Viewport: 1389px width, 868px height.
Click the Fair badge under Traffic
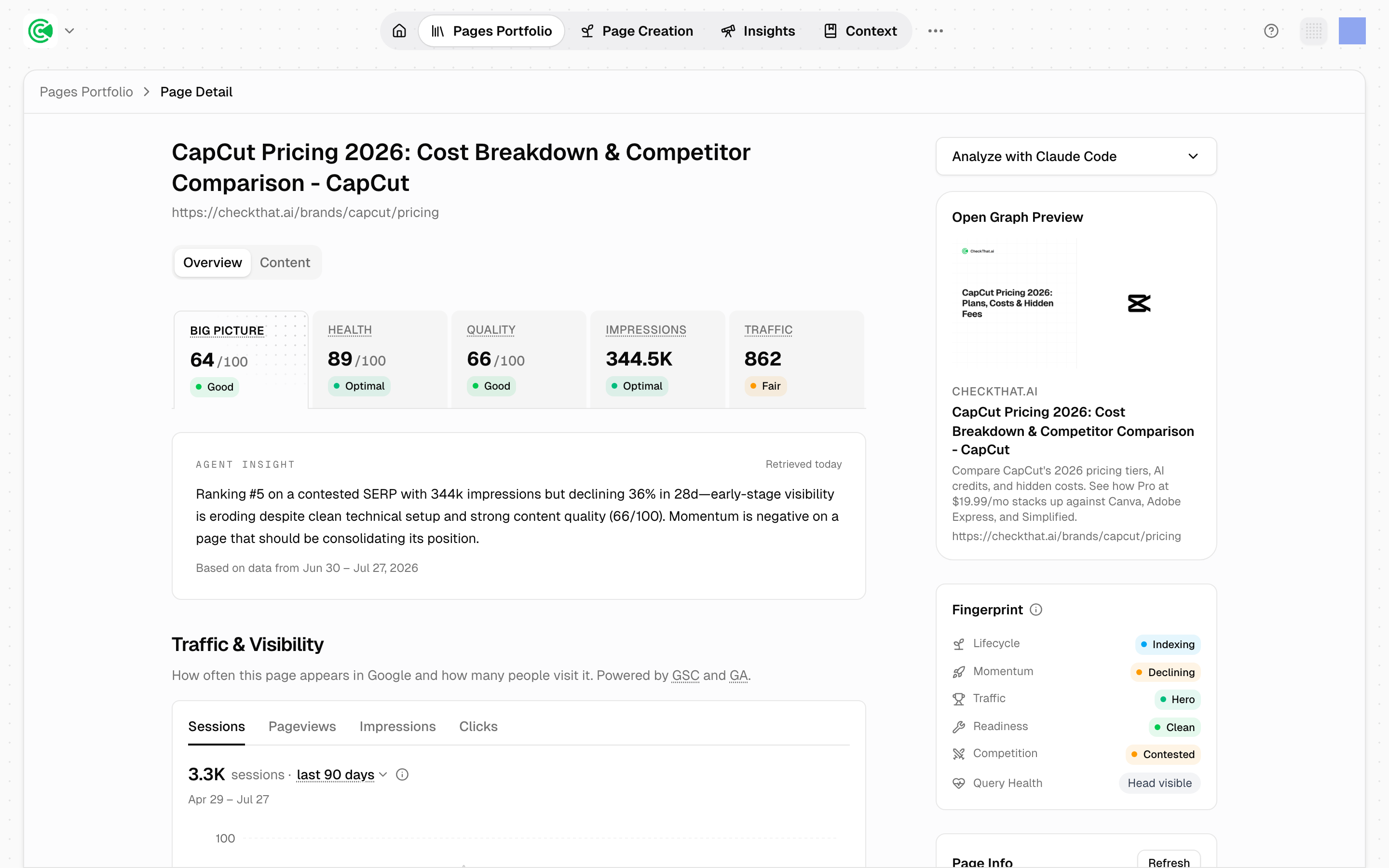pos(766,386)
